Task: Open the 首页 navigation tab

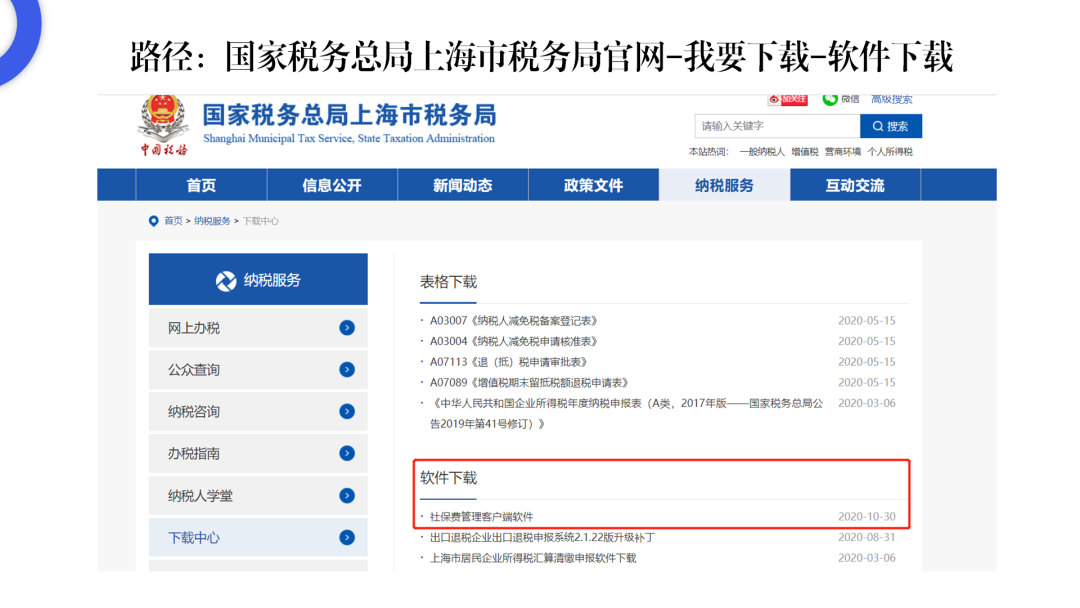Action: click(x=201, y=185)
